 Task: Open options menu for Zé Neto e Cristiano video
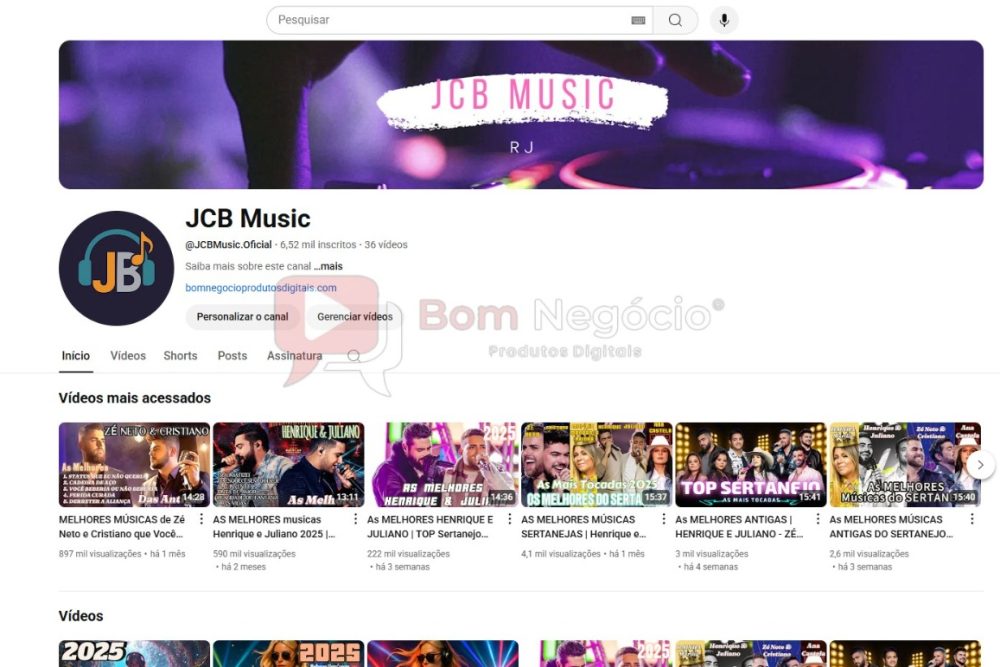click(x=202, y=519)
